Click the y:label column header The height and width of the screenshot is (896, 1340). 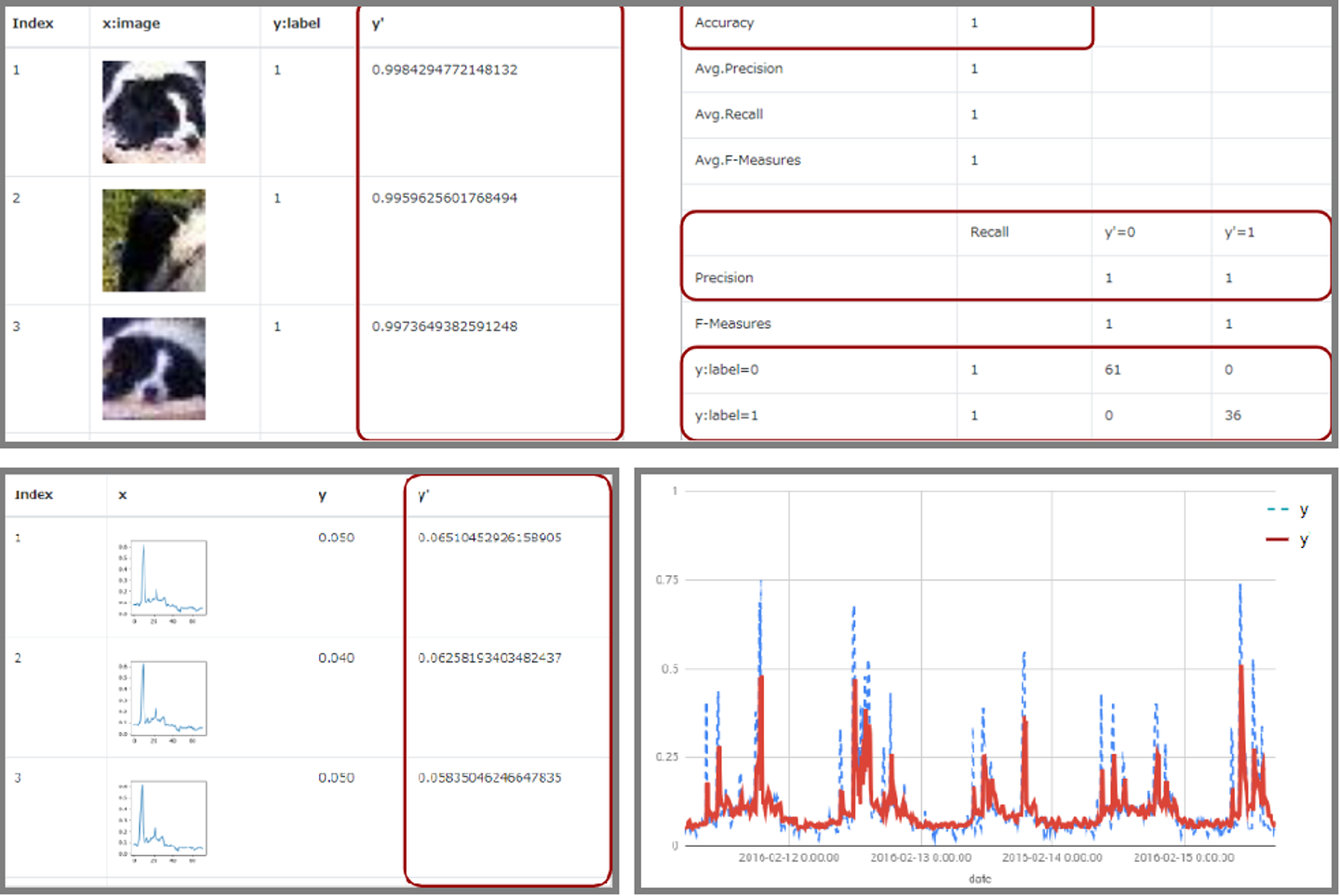[297, 23]
